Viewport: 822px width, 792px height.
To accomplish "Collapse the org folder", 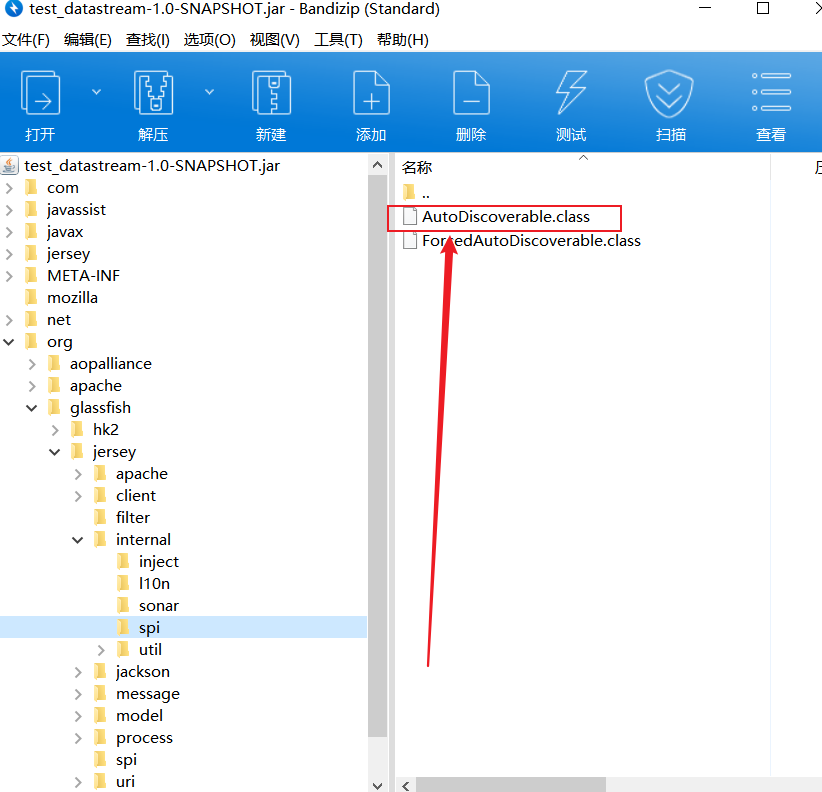I will point(9,342).
